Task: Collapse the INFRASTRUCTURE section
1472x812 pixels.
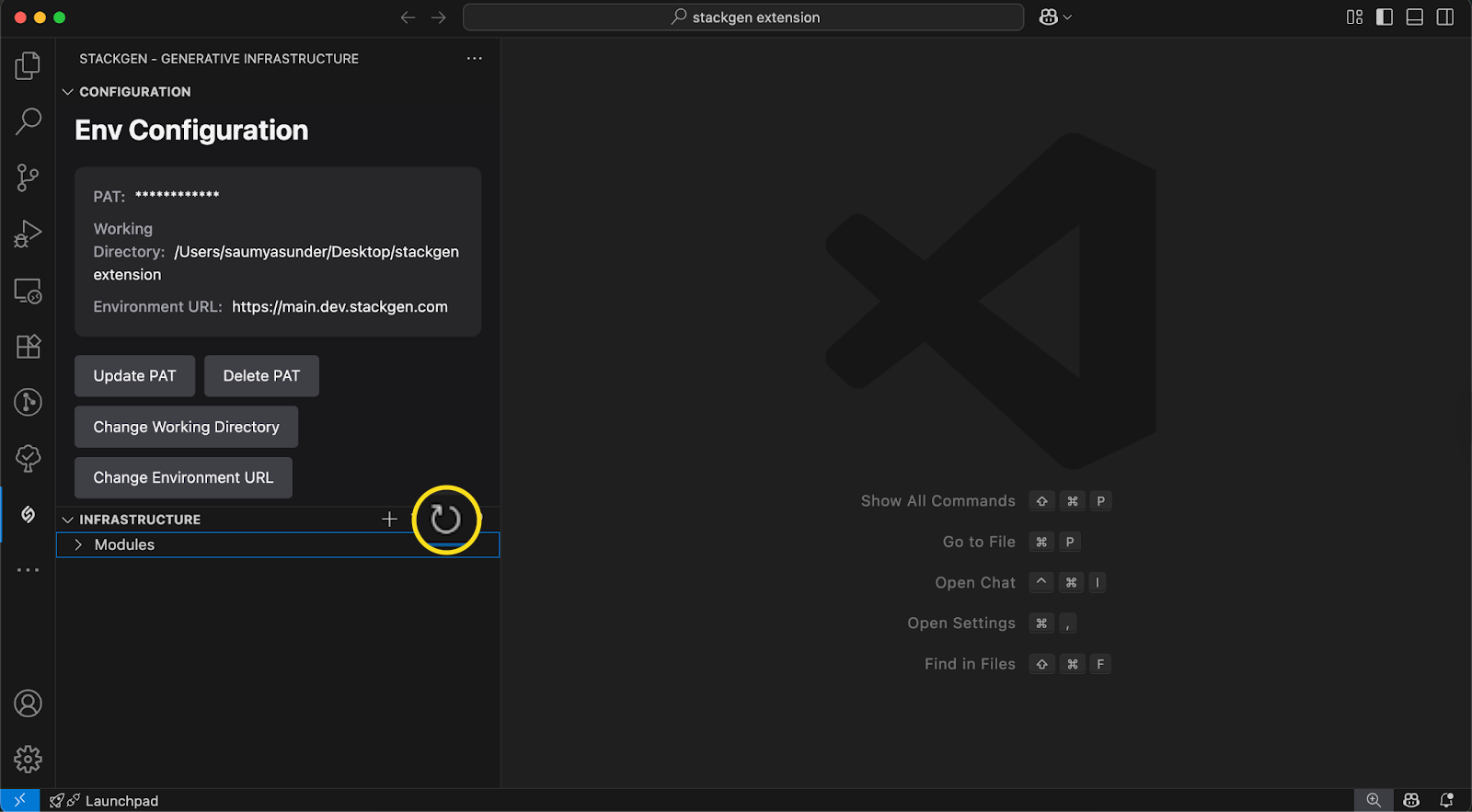Action: click(67, 520)
